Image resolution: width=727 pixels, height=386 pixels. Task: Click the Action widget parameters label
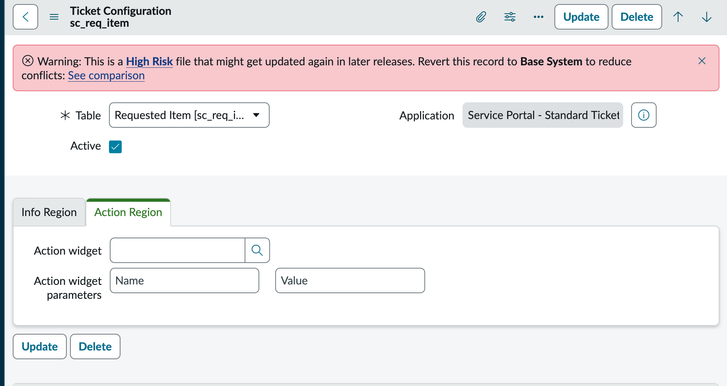[x=68, y=288]
